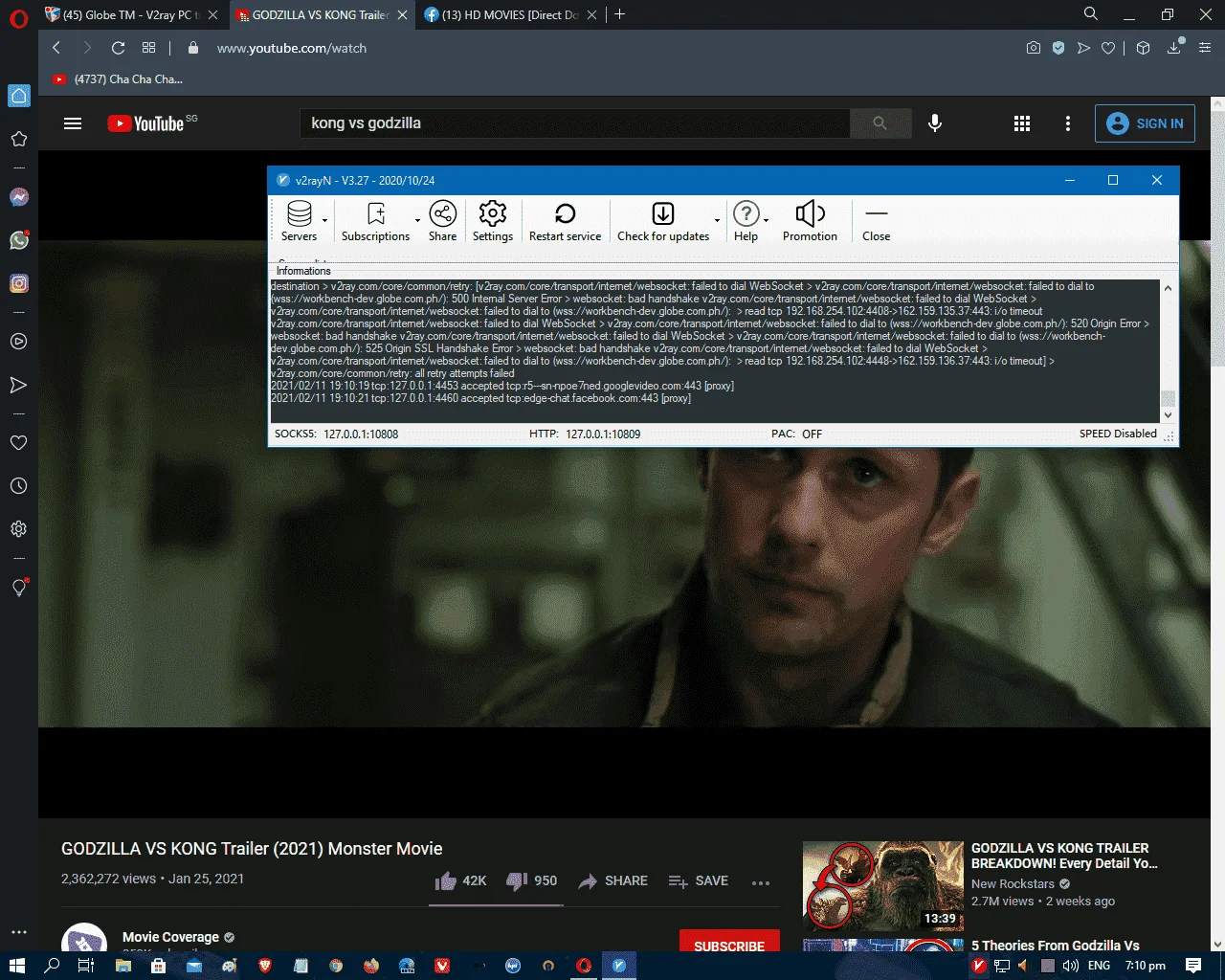This screenshot has width=1225, height=980.
Task: Click the YouTube search box
Action: point(575,123)
